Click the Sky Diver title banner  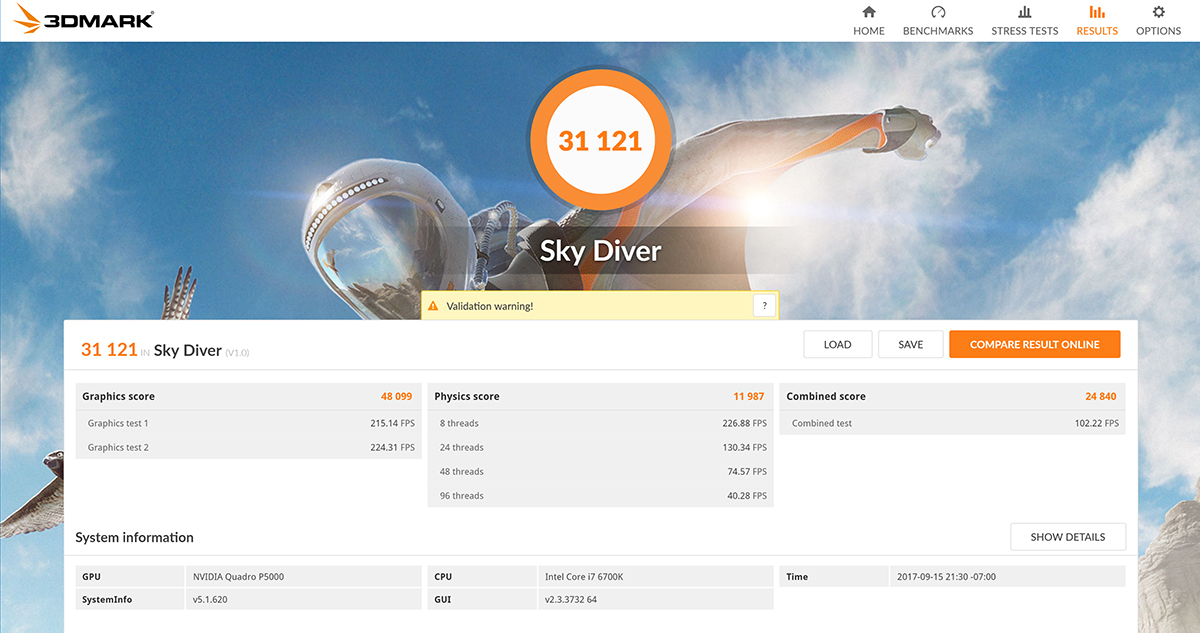pyautogui.click(x=600, y=250)
